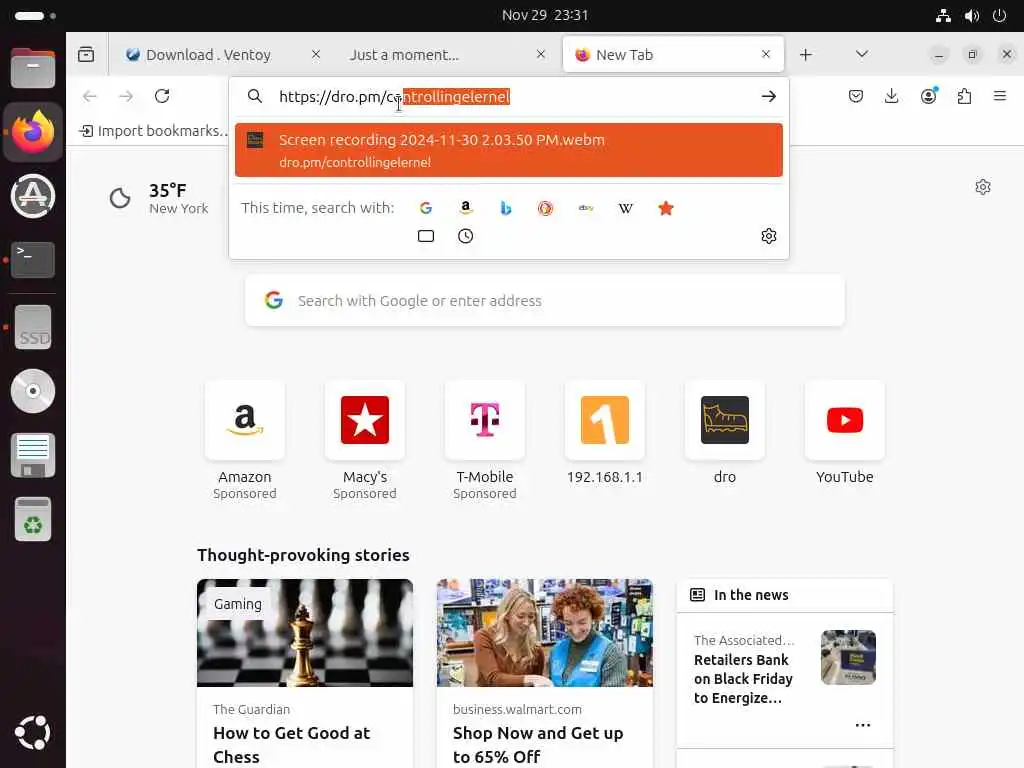Click Import bookmarks in bookmarks toolbar
1024x768 pixels.
[x=154, y=131]
